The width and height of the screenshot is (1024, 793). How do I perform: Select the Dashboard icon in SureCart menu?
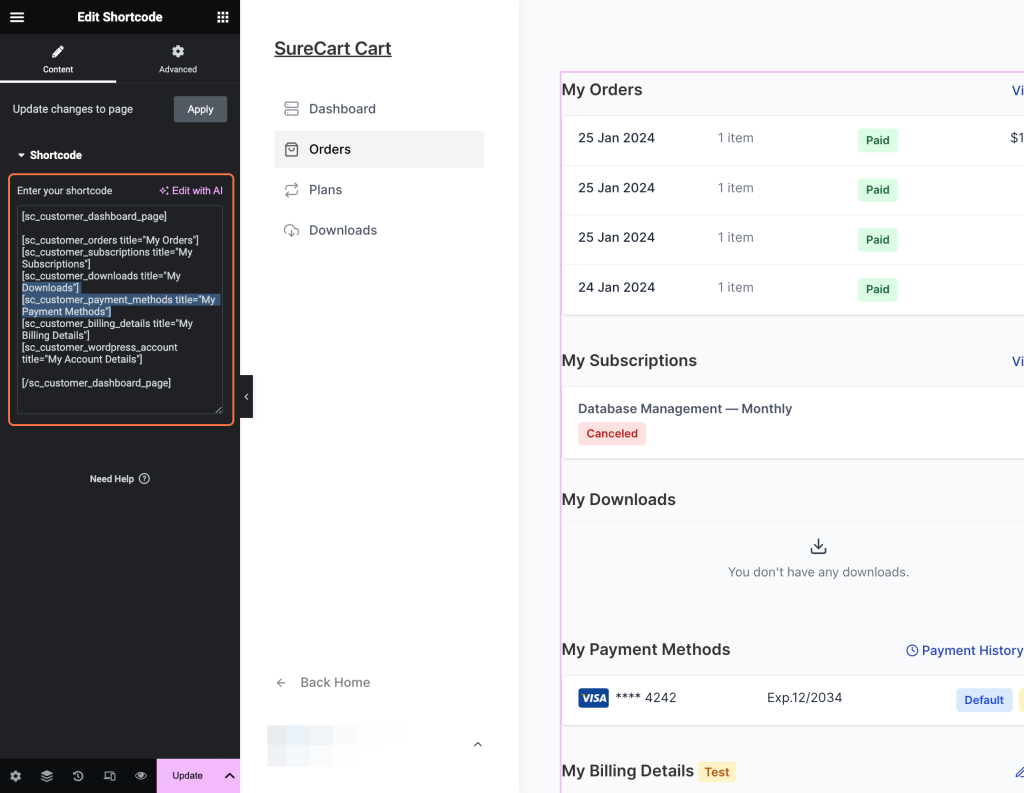click(x=289, y=108)
